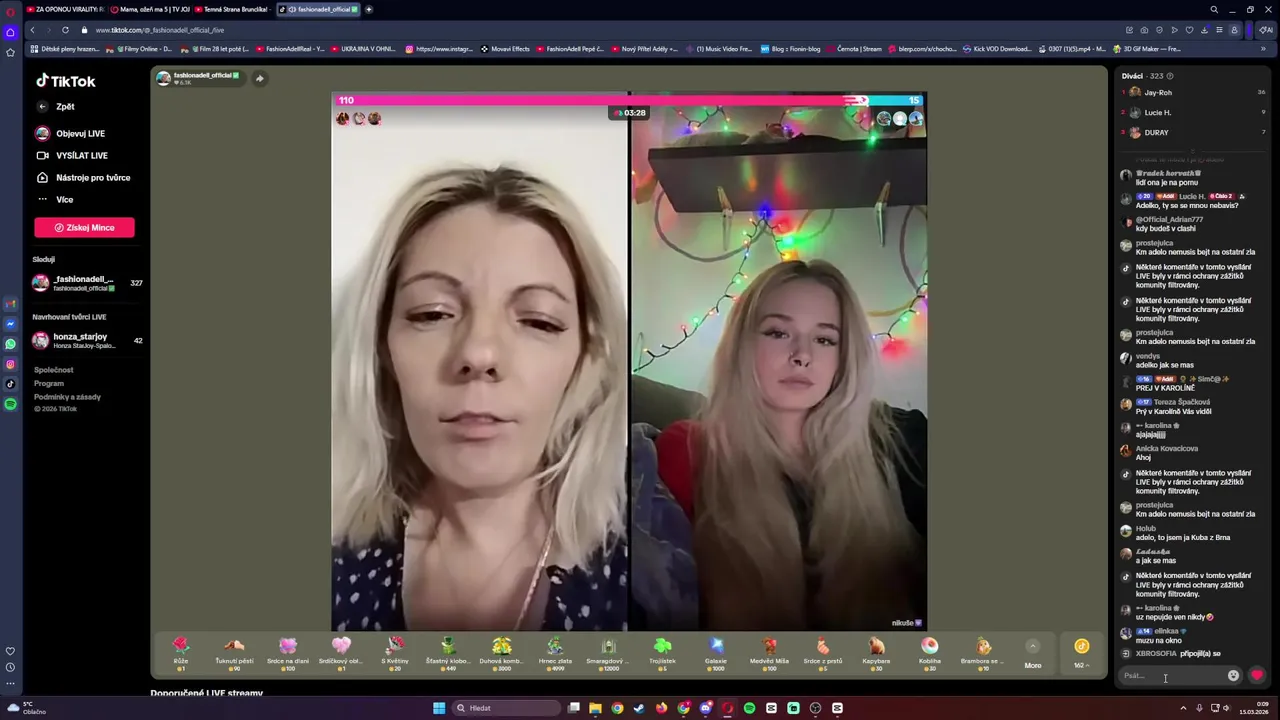The height and width of the screenshot is (720, 1280).
Task: Open a new browser tab
Action: [x=369, y=9]
